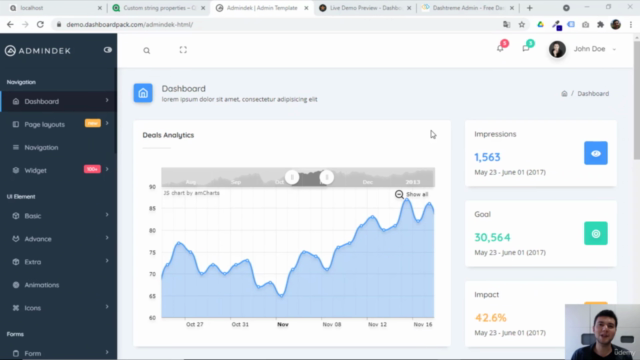640x360 pixels.
Task: Click the Deals Analytics heading
Action: (x=168, y=135)
